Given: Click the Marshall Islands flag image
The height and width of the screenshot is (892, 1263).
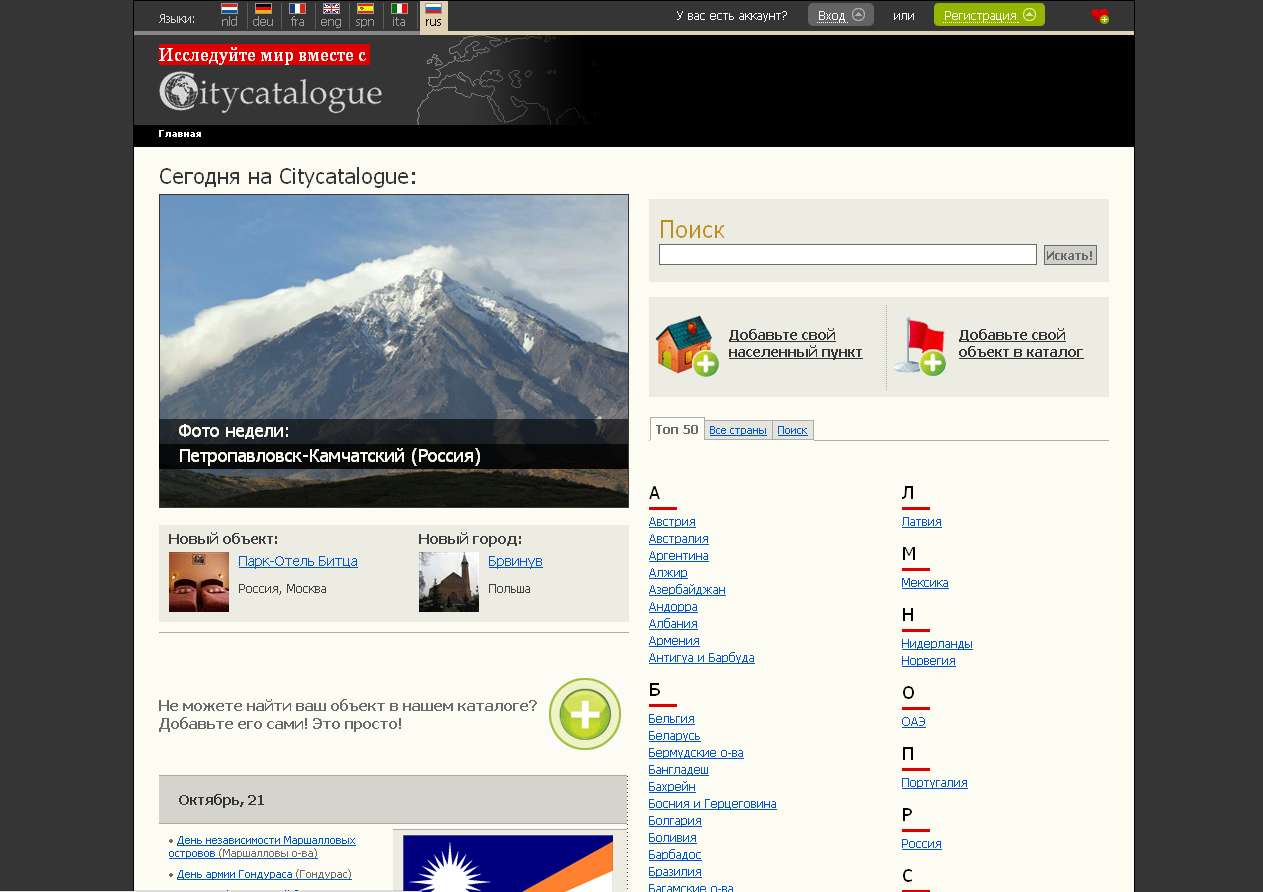Looking at the screenshot, I should [508, 863].
